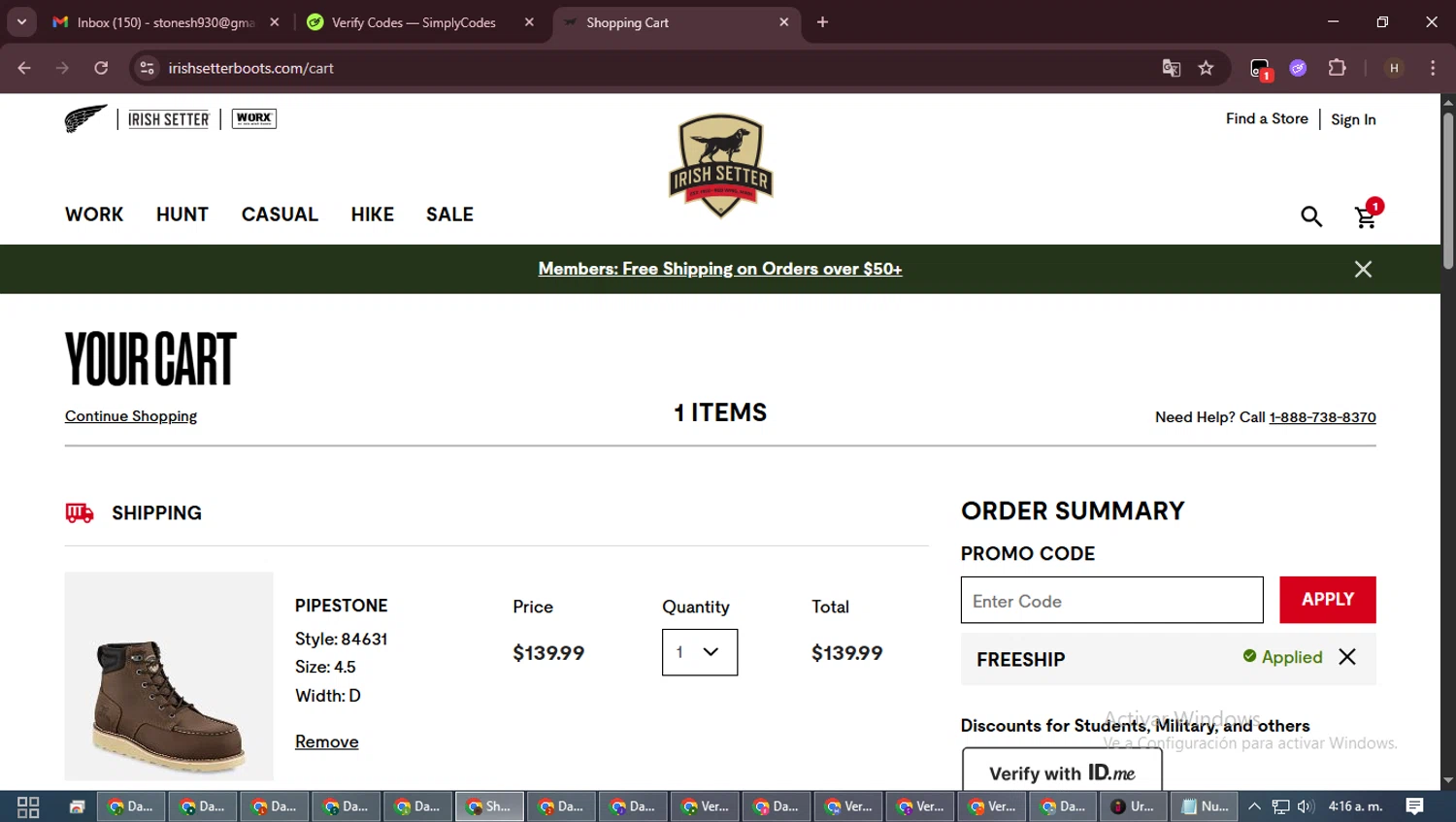Screen dimensions: 1456x822
Task: Open the Irish Setter brand link
Action: [x=169, y=119]
